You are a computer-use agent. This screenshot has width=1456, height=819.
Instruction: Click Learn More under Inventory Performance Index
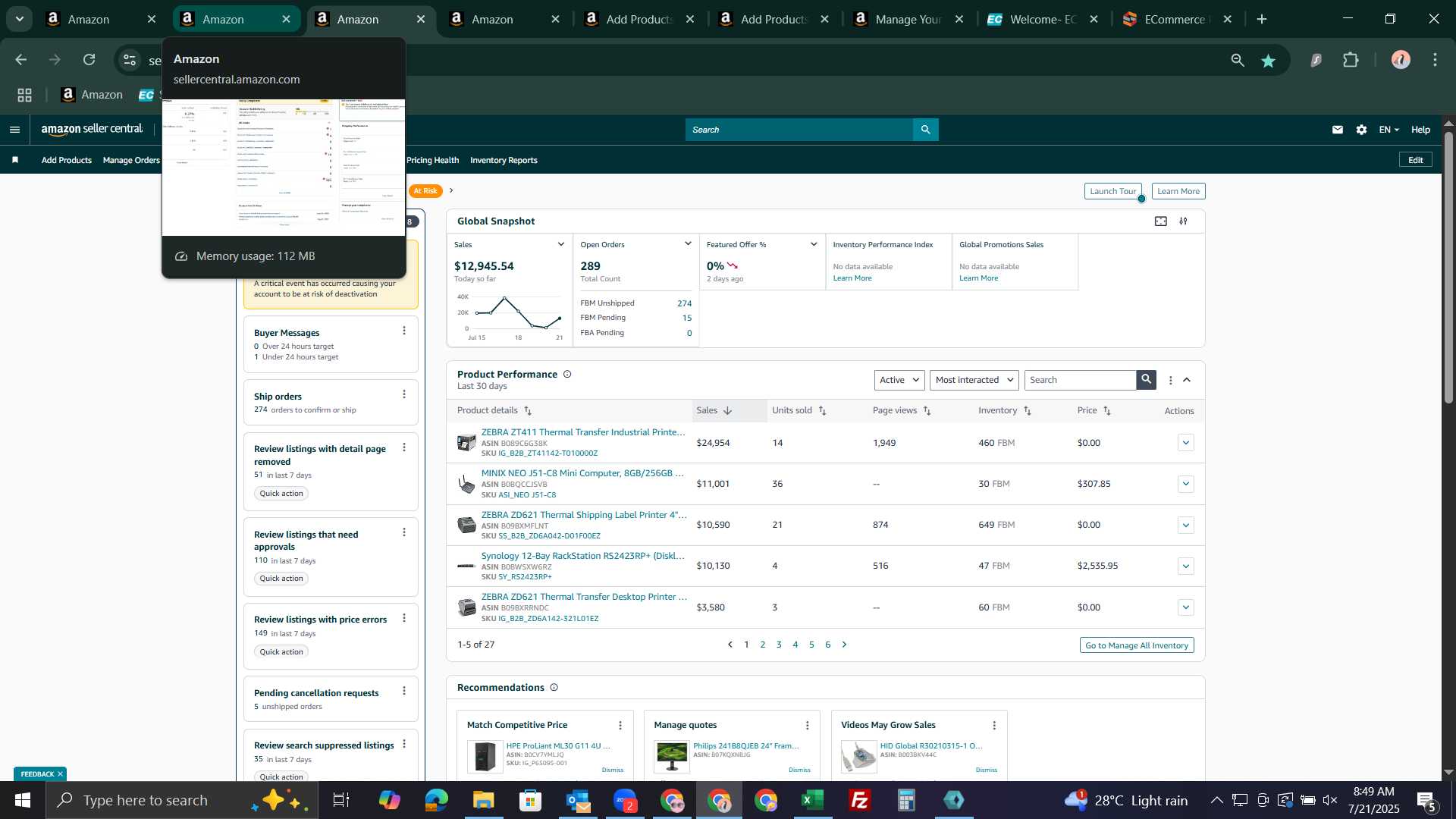click(852, 278)
